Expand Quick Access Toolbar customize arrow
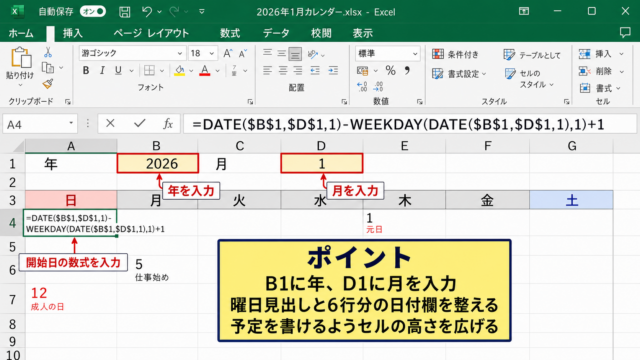 point(202,12)
